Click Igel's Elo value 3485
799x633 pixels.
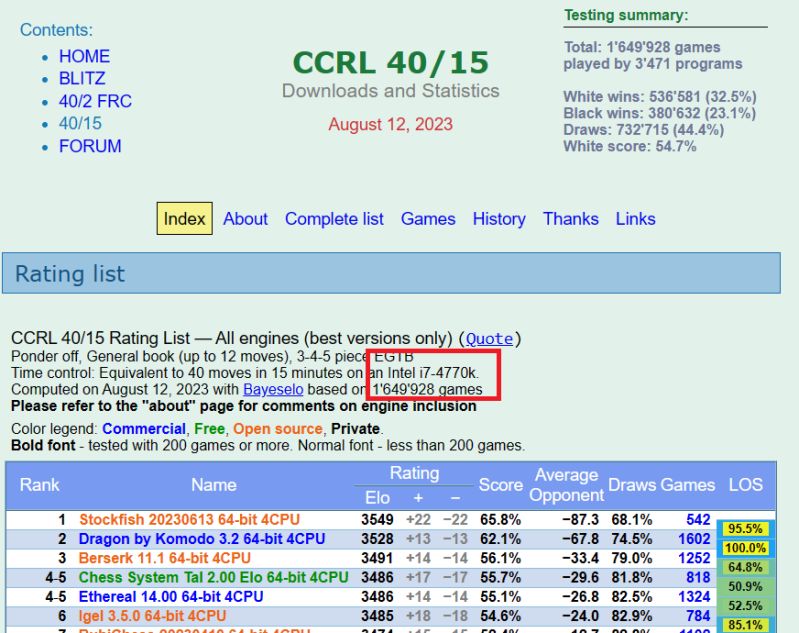[377, 616]
